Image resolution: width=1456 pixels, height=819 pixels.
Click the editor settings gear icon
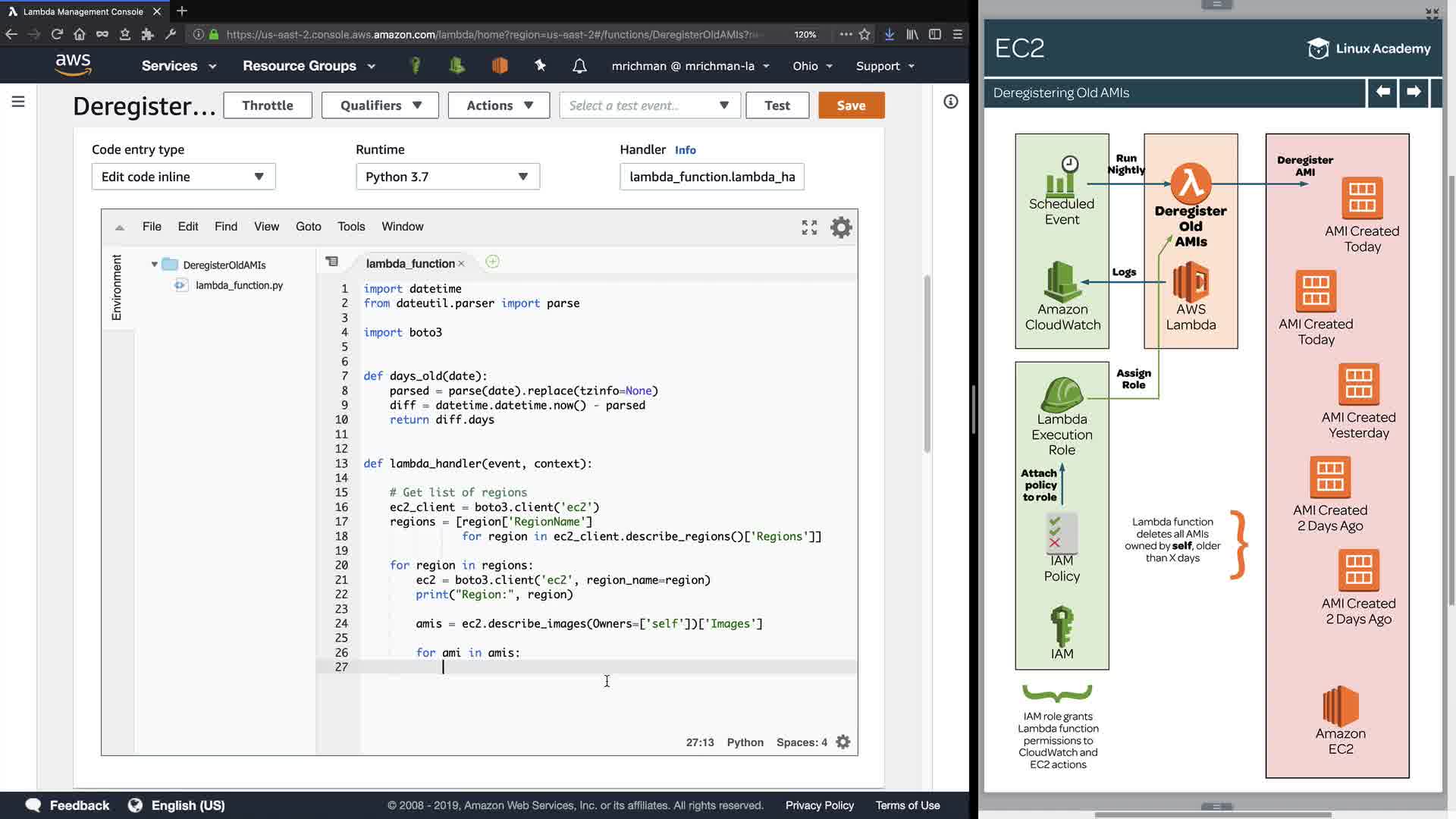pos(841,227)
